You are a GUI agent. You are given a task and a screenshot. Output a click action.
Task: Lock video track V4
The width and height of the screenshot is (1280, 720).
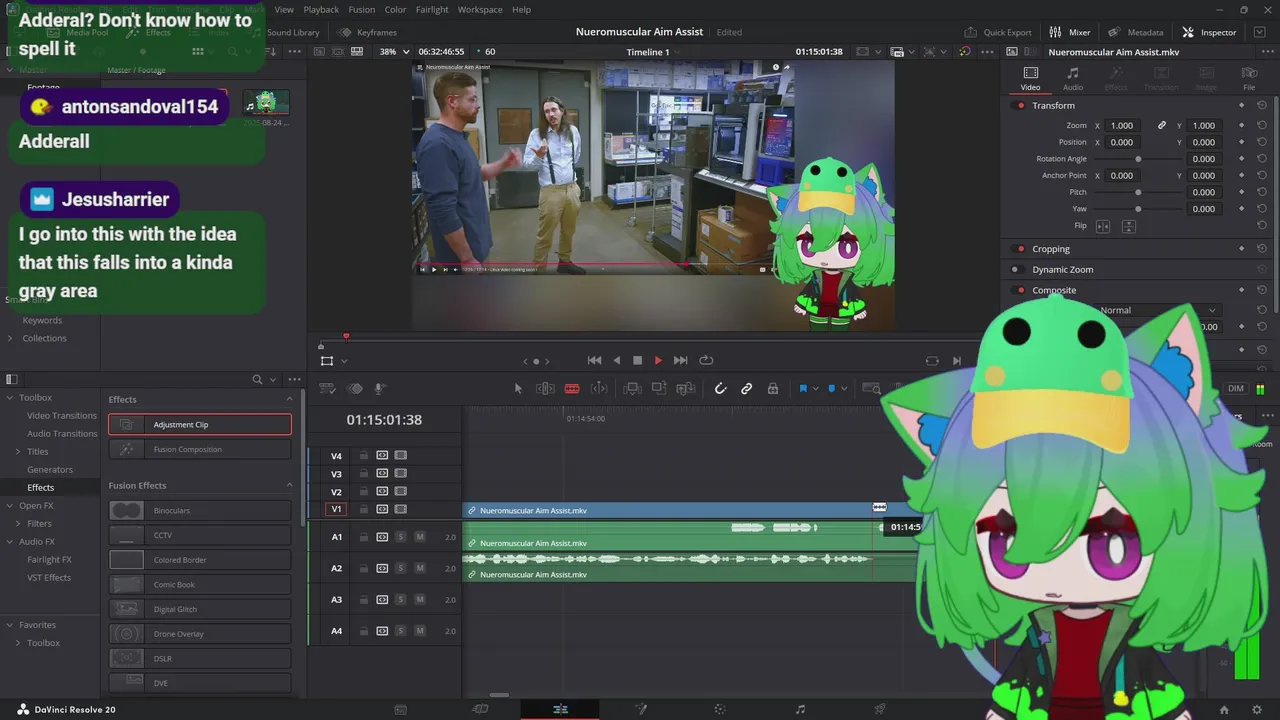click(364, 455)
